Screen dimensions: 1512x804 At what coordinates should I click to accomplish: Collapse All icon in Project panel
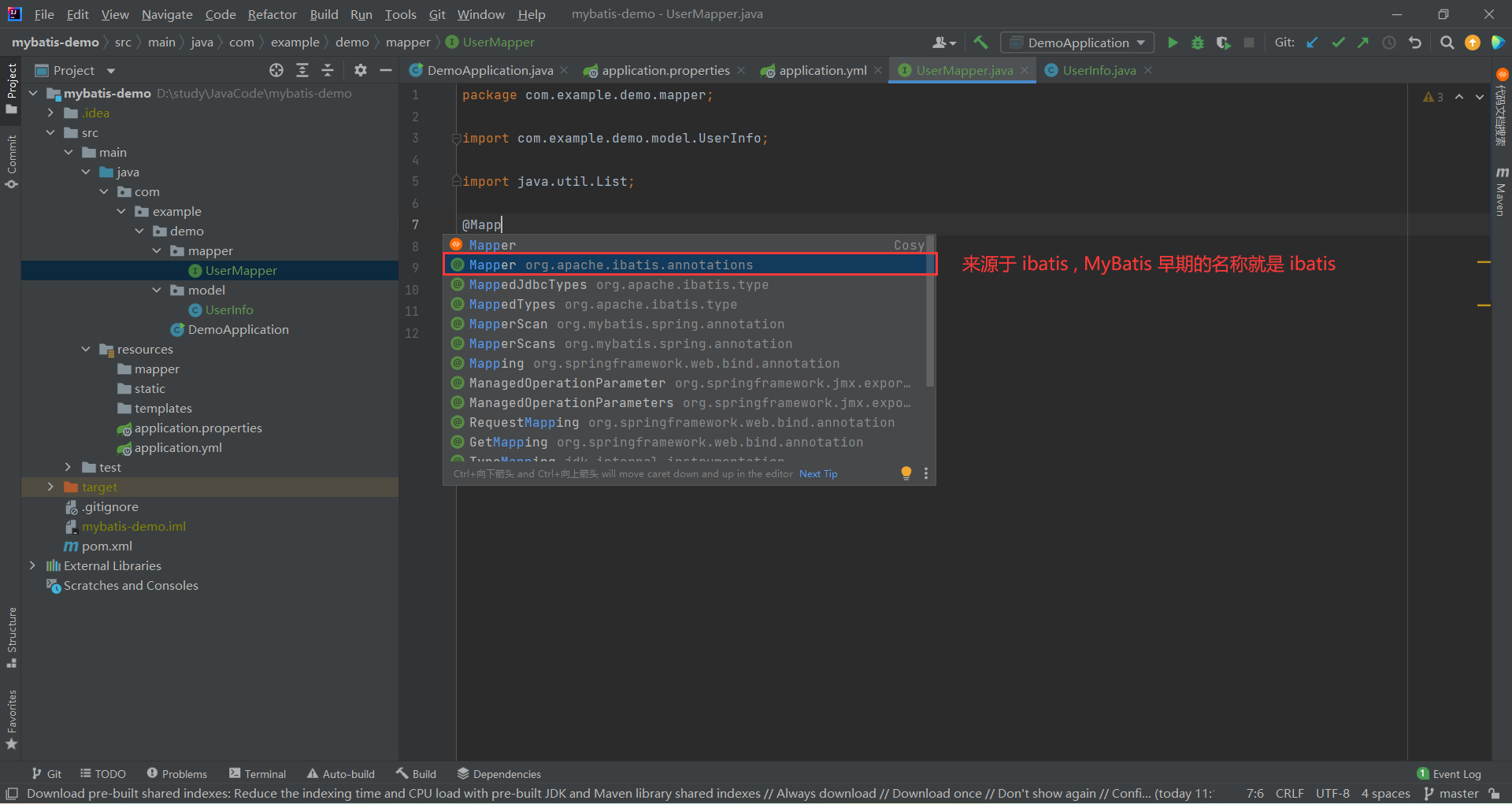coord(328,70)
